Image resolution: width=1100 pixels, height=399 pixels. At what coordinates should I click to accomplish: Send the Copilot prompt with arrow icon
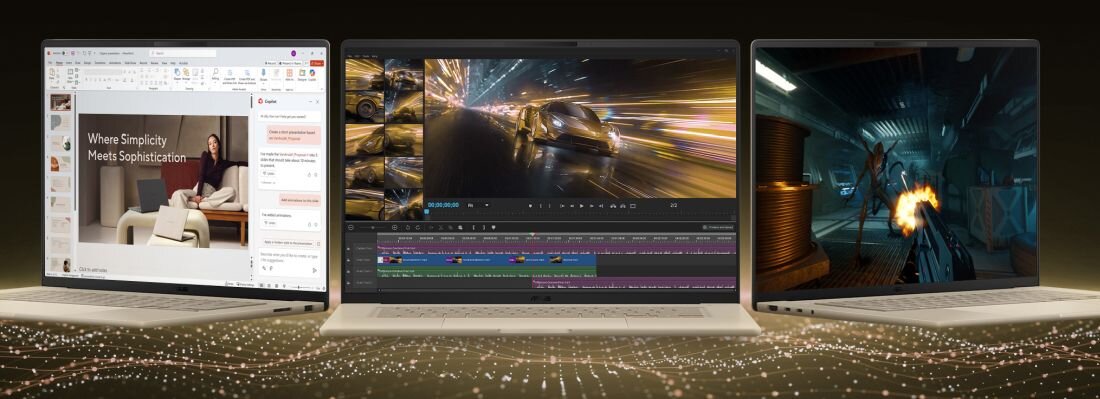[314, 270]
